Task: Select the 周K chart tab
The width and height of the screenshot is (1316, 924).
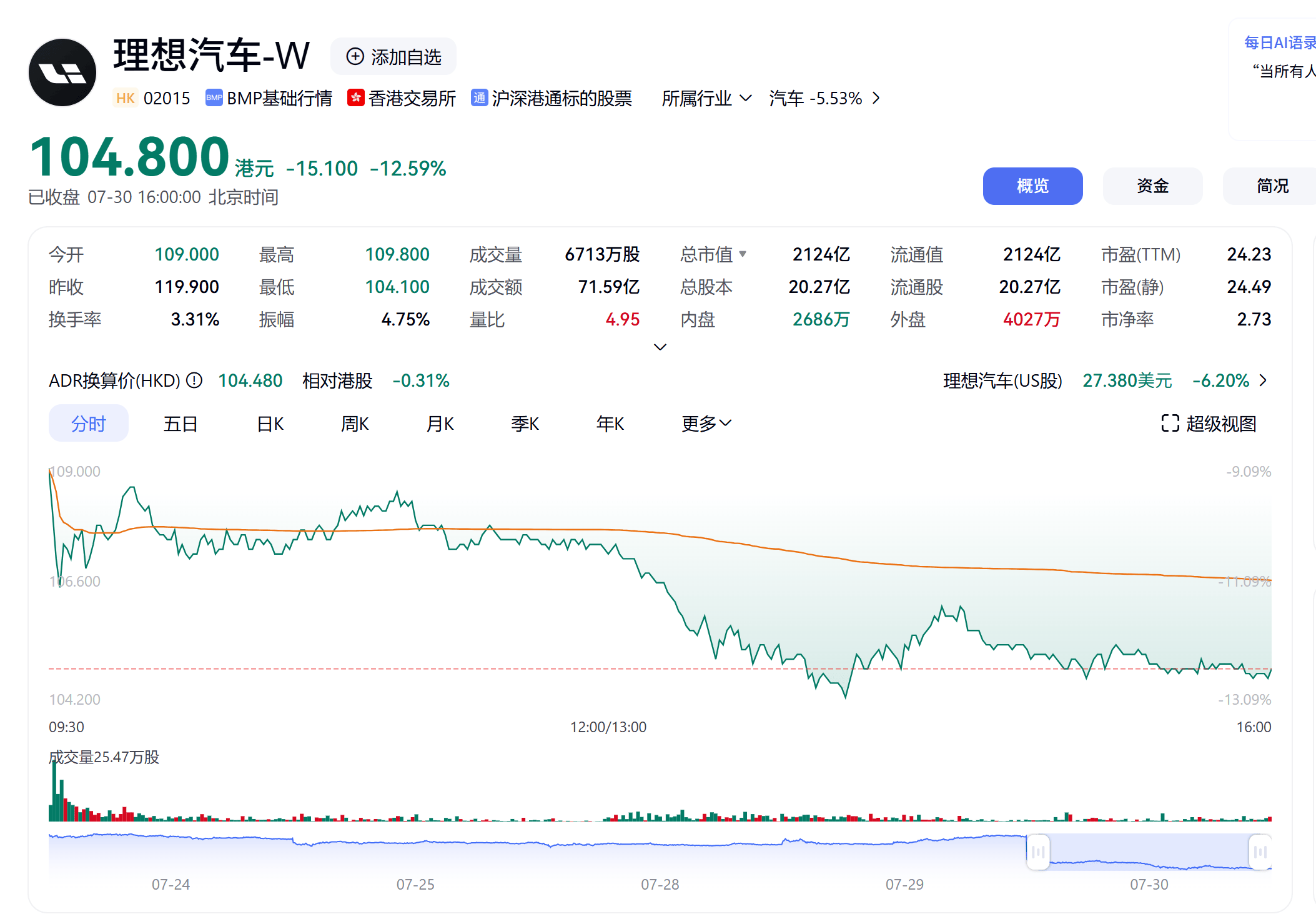Action: tap(355, 424)
